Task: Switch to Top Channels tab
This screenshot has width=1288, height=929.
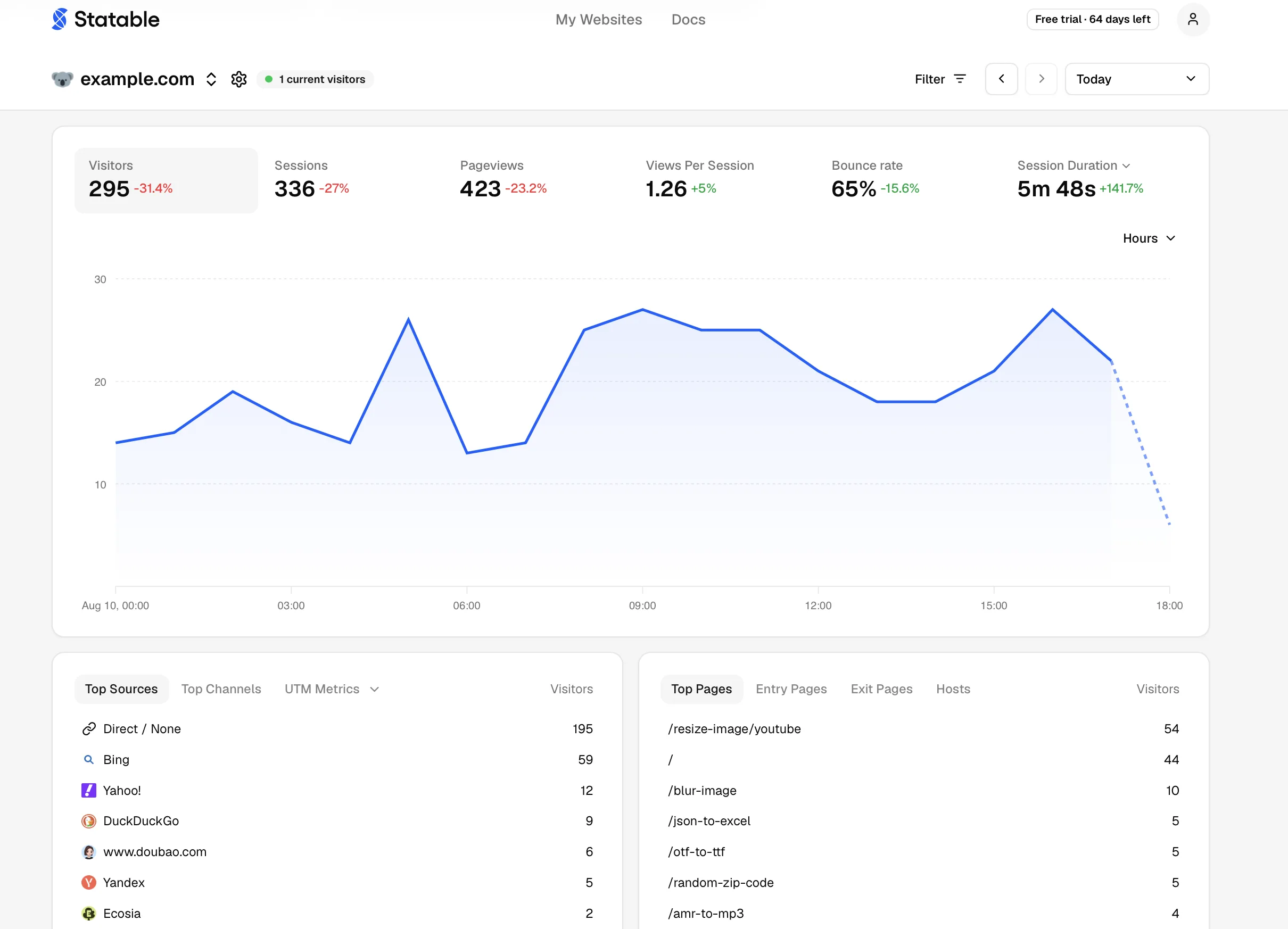Action: click(x=221, y=689)
